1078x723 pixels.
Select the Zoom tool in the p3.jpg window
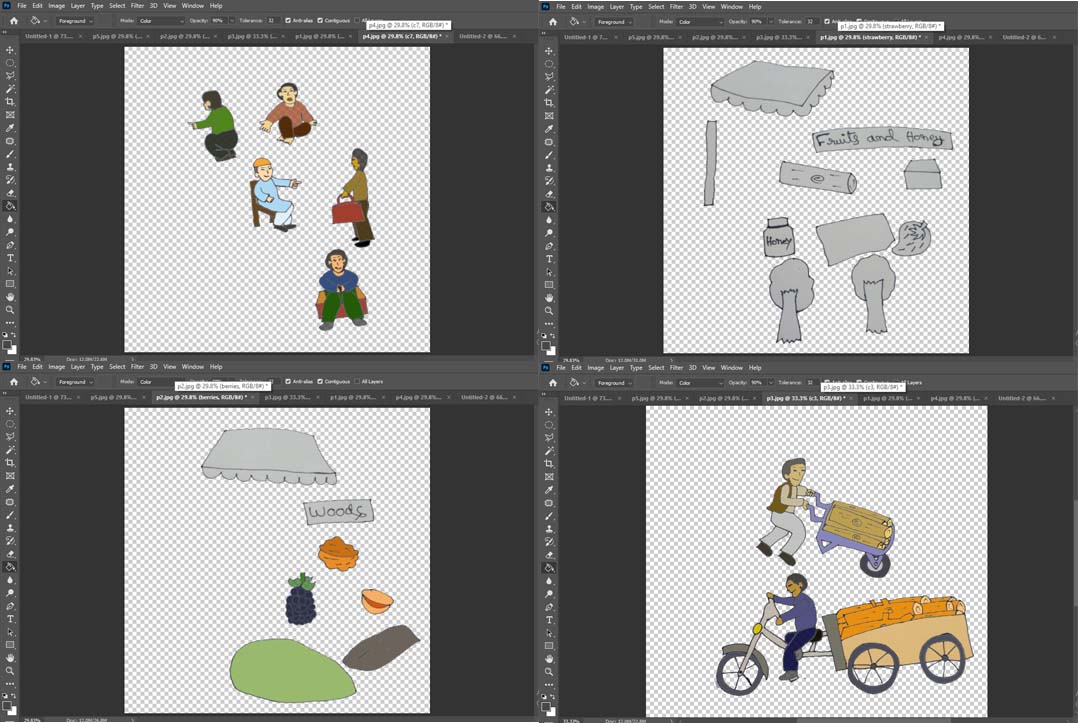tap(549, 671)
